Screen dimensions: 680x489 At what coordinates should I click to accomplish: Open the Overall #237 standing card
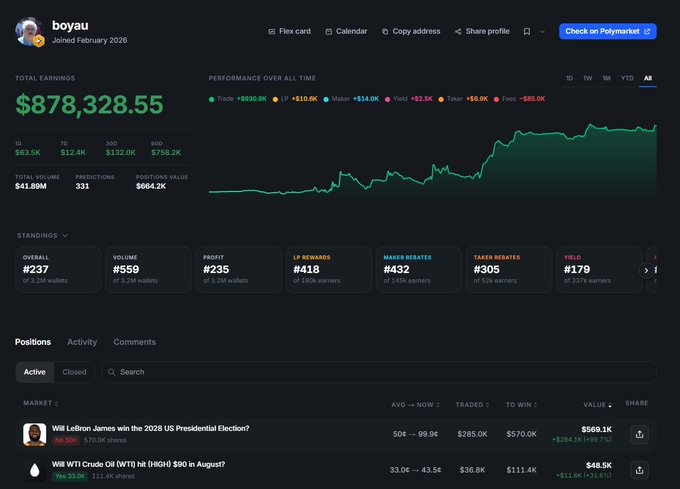[x=58, y=269]
